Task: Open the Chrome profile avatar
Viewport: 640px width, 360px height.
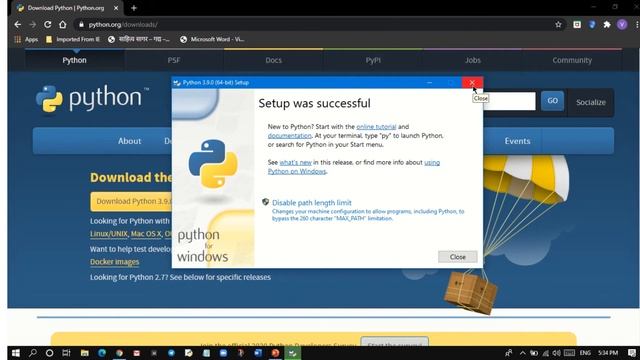Action: (622, 24)
